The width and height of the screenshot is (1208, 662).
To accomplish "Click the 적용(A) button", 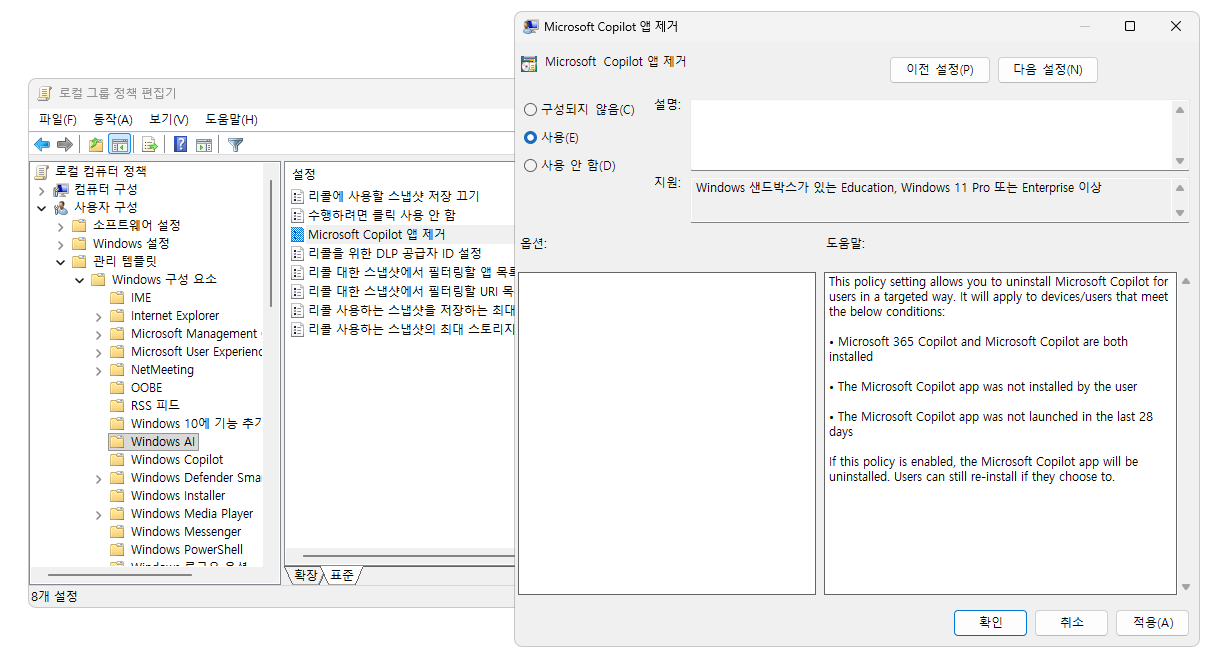I will point(1153,622).
